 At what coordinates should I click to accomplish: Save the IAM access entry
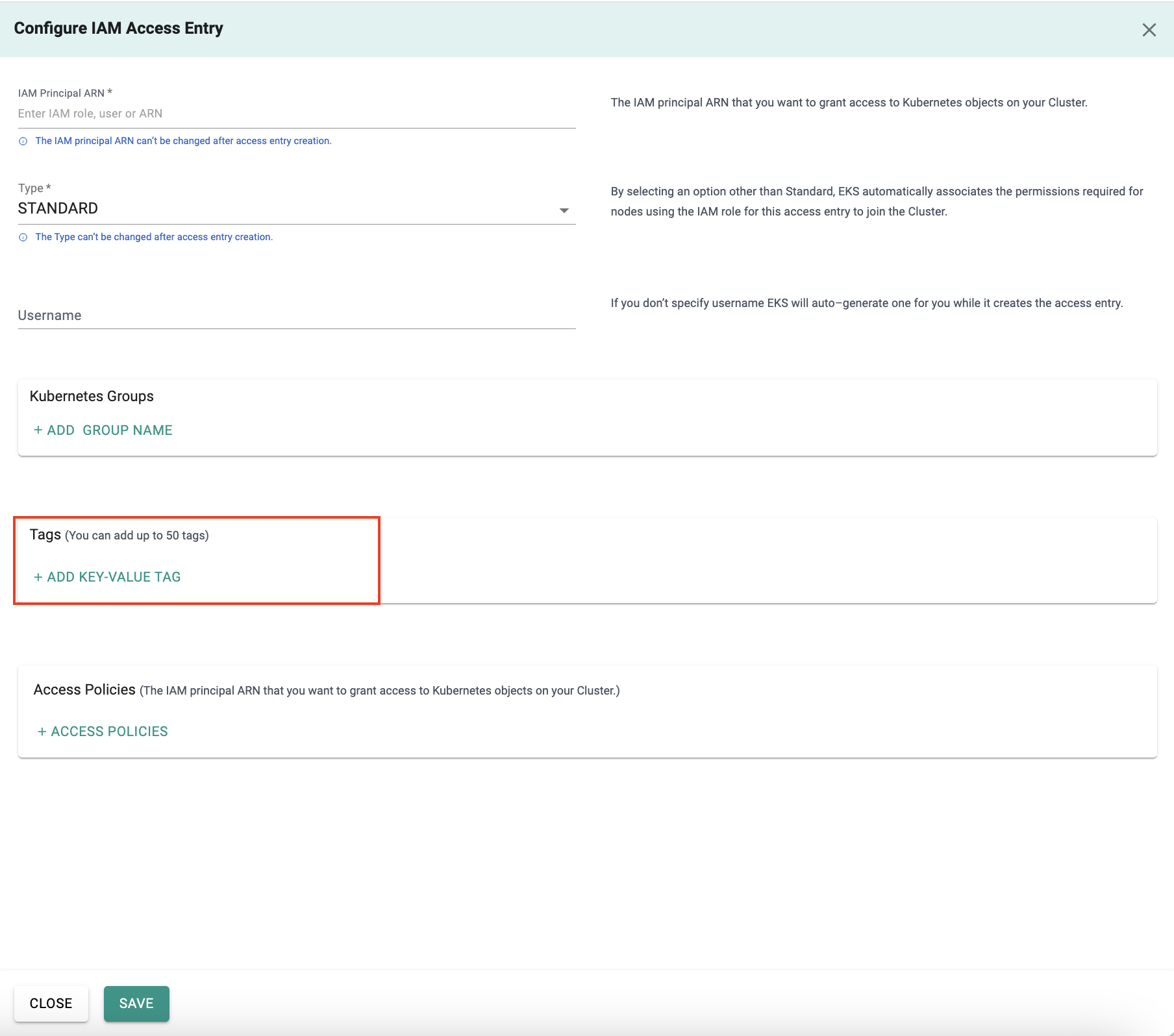136,1004
